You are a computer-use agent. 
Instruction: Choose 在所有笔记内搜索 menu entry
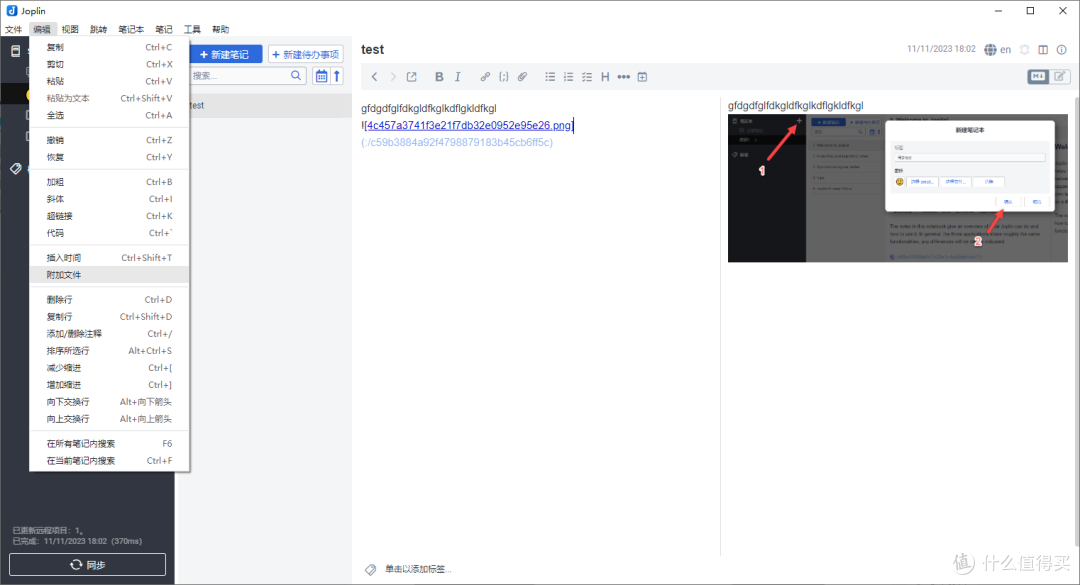[x=109, y=444]
